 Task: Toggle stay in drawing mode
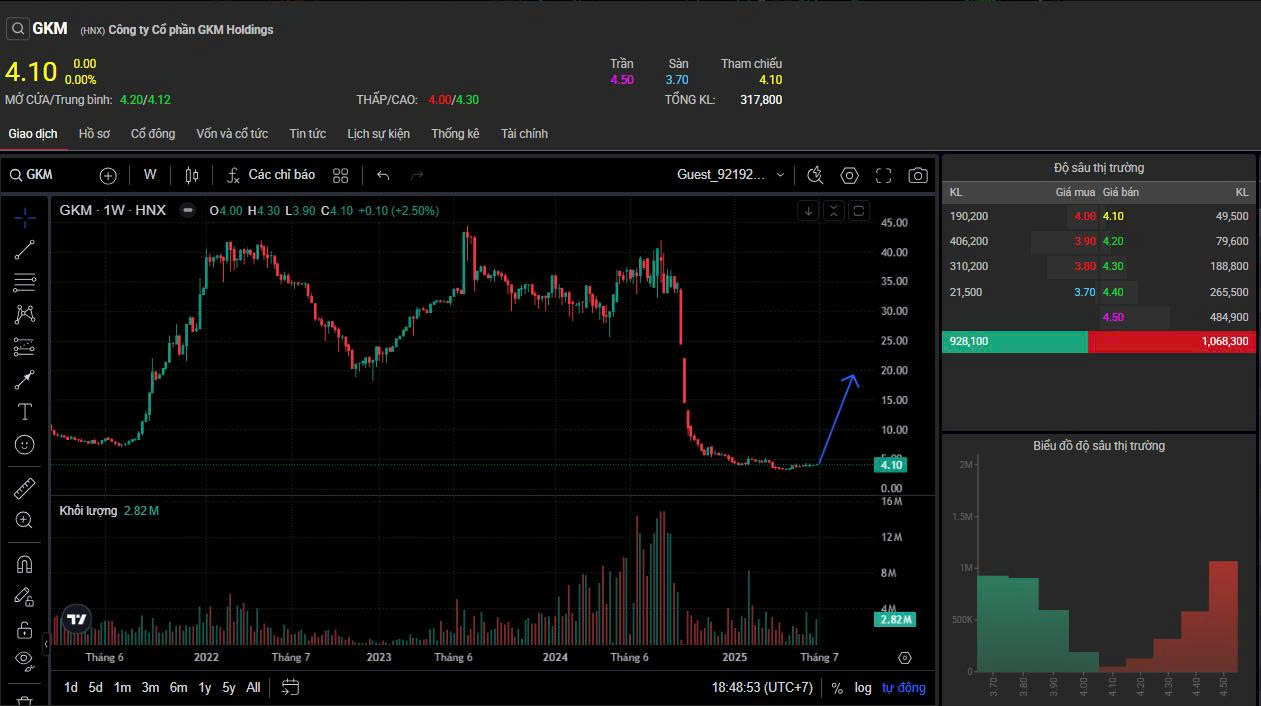(25, 597)
